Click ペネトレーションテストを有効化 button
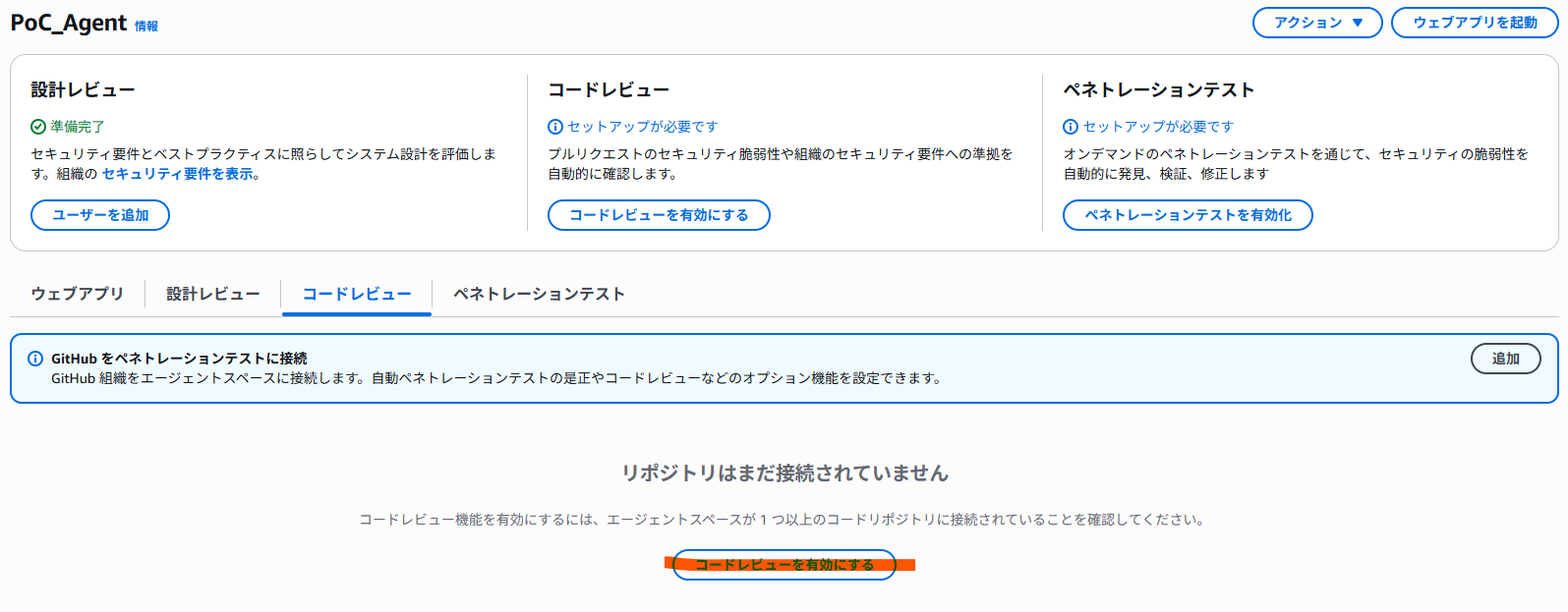The image size is (1568, 612). [x=1187, y=214]
